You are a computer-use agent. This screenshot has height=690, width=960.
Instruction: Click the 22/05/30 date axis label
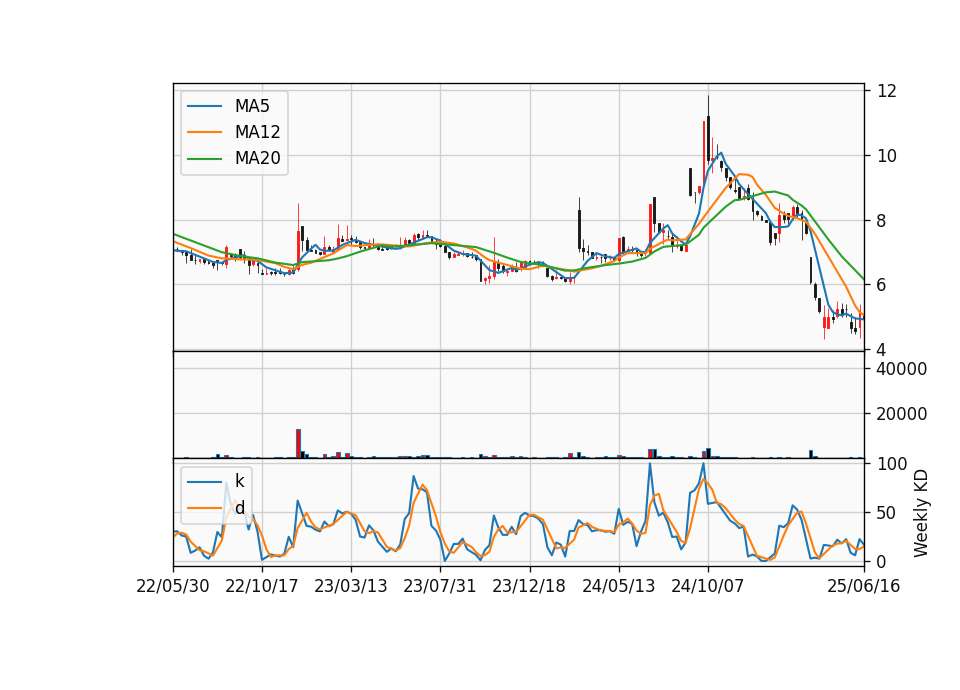[173, 586]
